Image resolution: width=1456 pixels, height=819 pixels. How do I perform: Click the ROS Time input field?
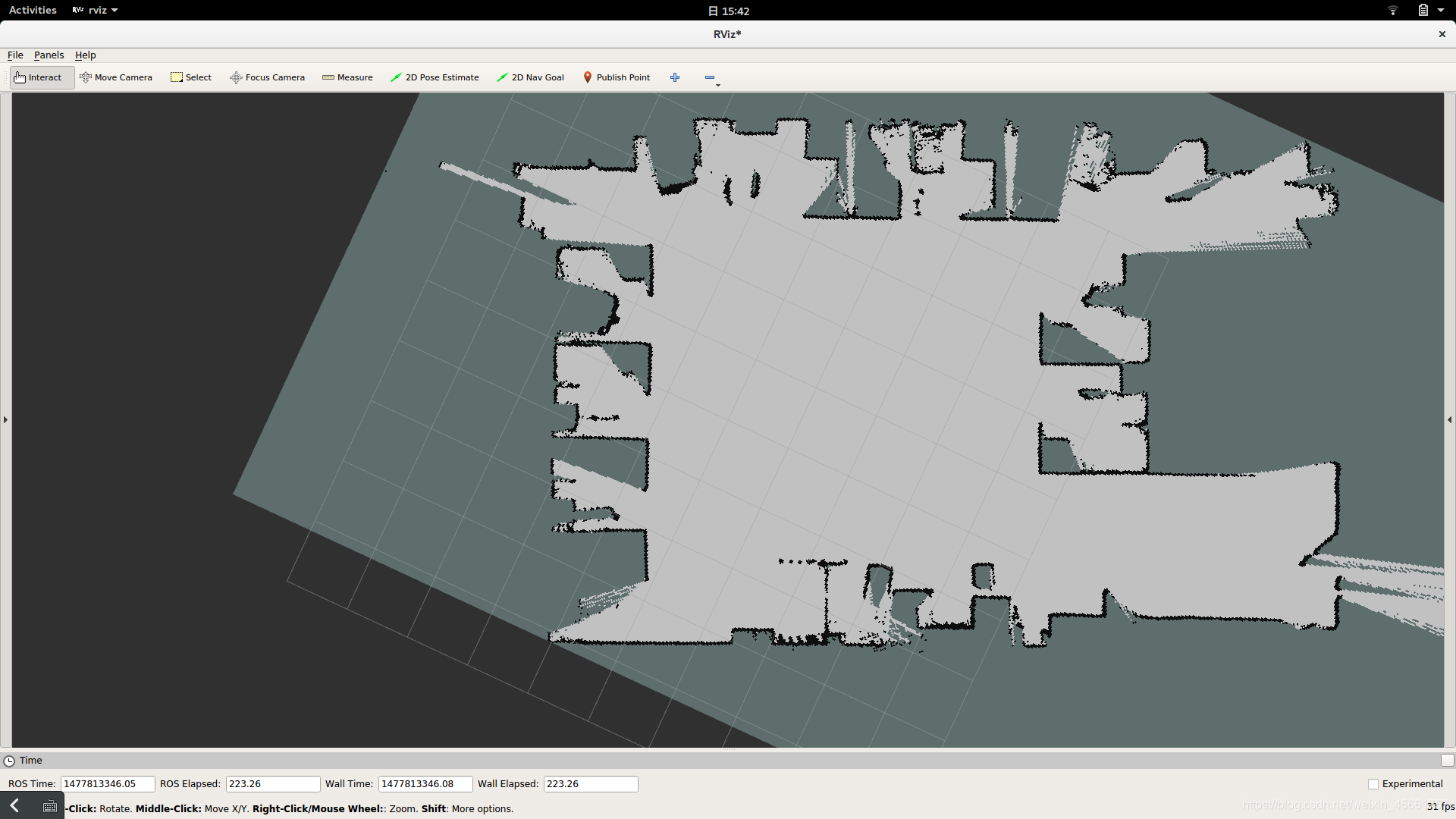click(x=106, y=783)
